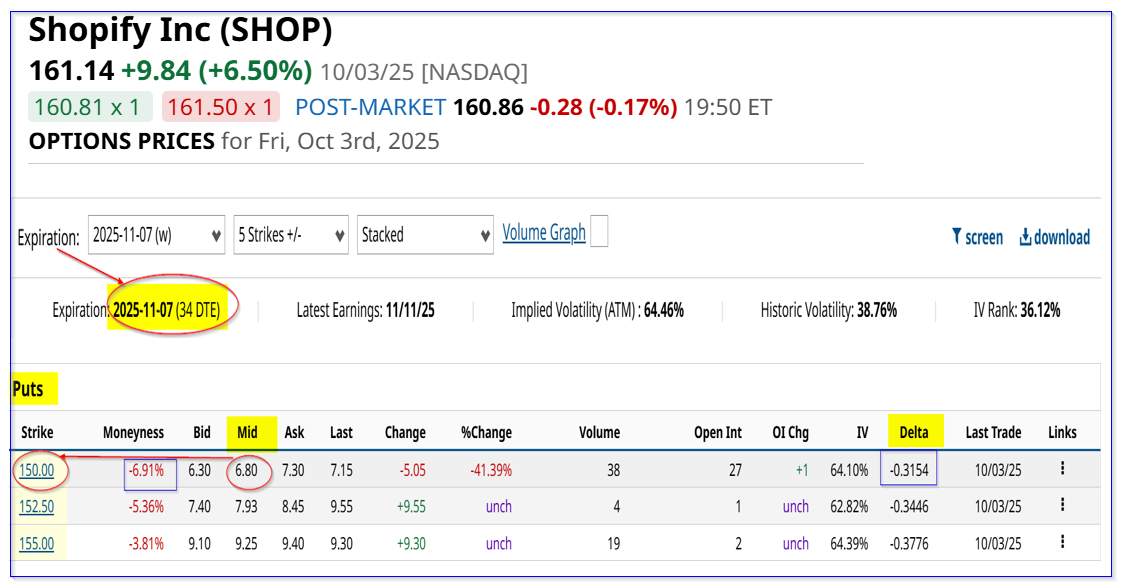The height and width of the screenshot is (584, 1127).
Task: Open the Expiration date dropdown
Action: (156, 236)
